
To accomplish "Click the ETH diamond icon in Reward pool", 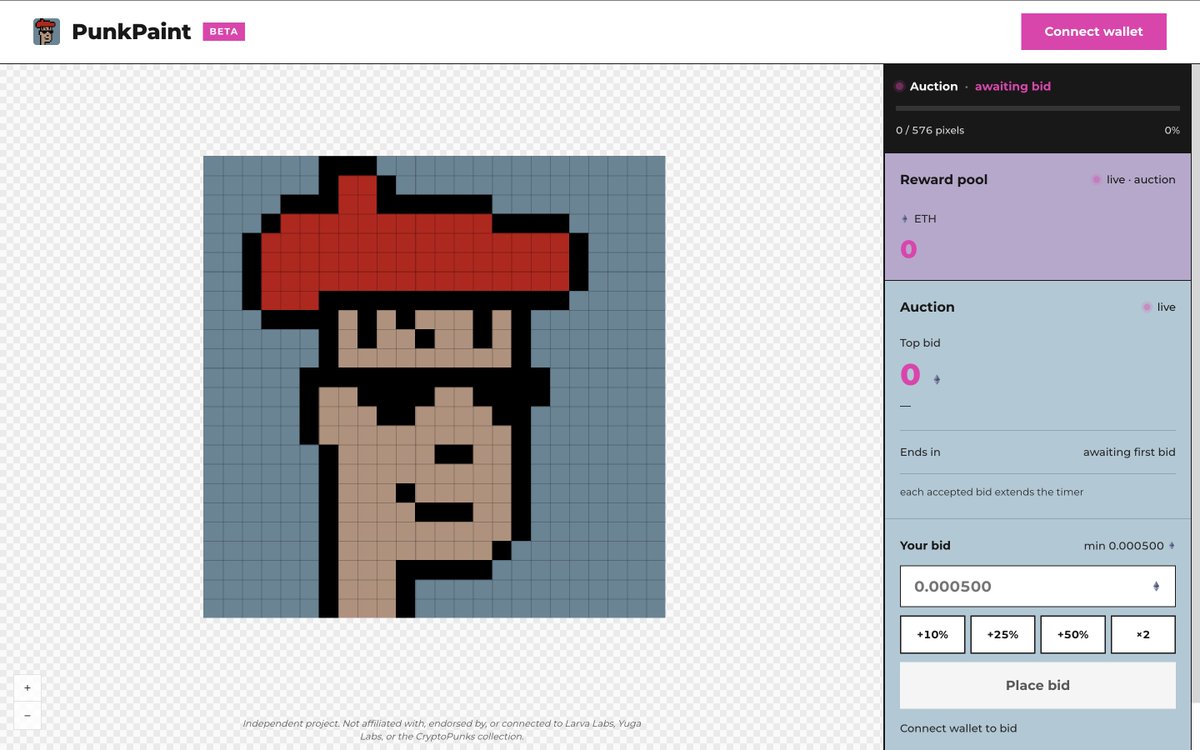I will (905, 219).
